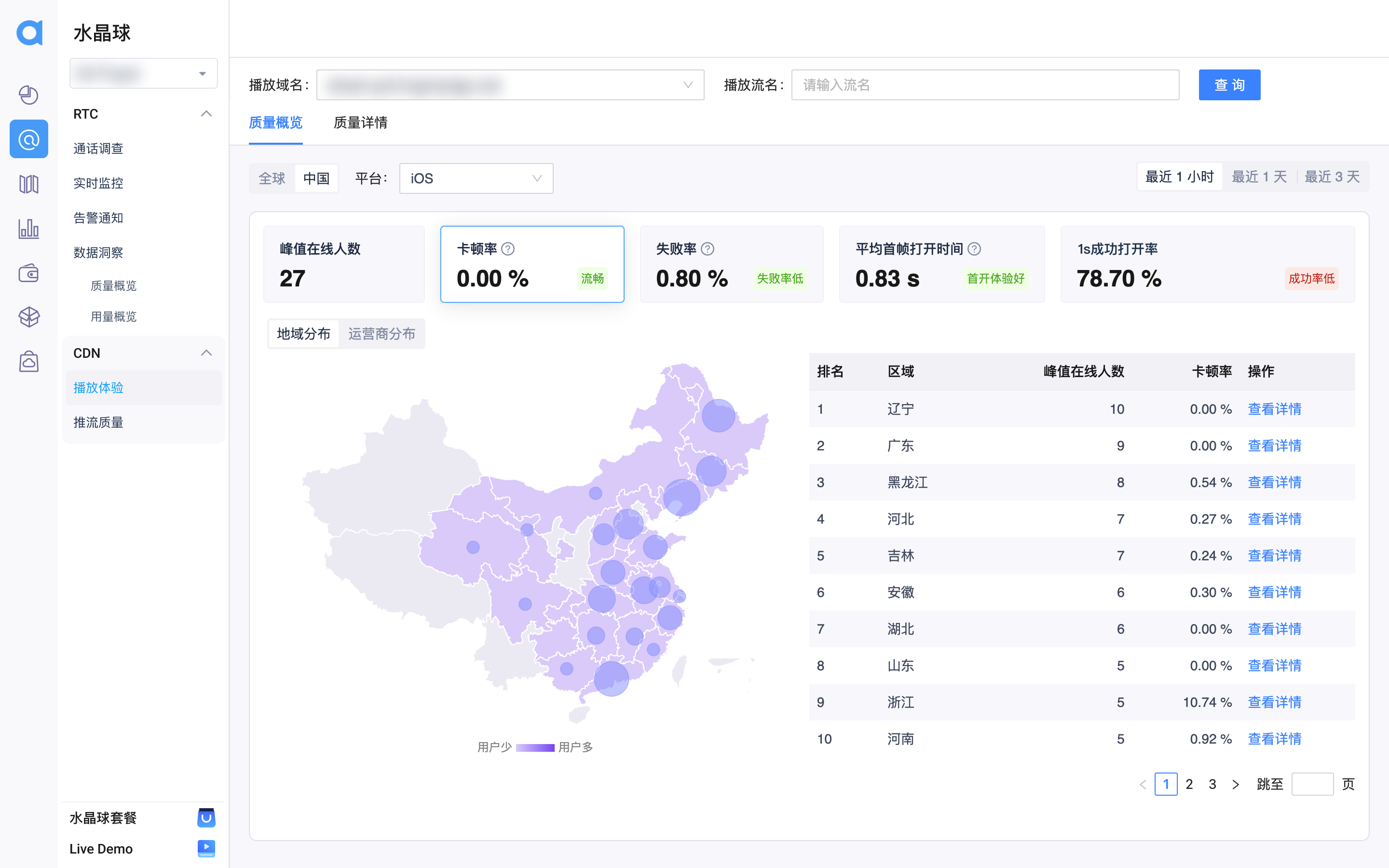Viewport: 1389px width, 868px height.
Task: View details for 广东 row
Action: (x=1274, y=446)
